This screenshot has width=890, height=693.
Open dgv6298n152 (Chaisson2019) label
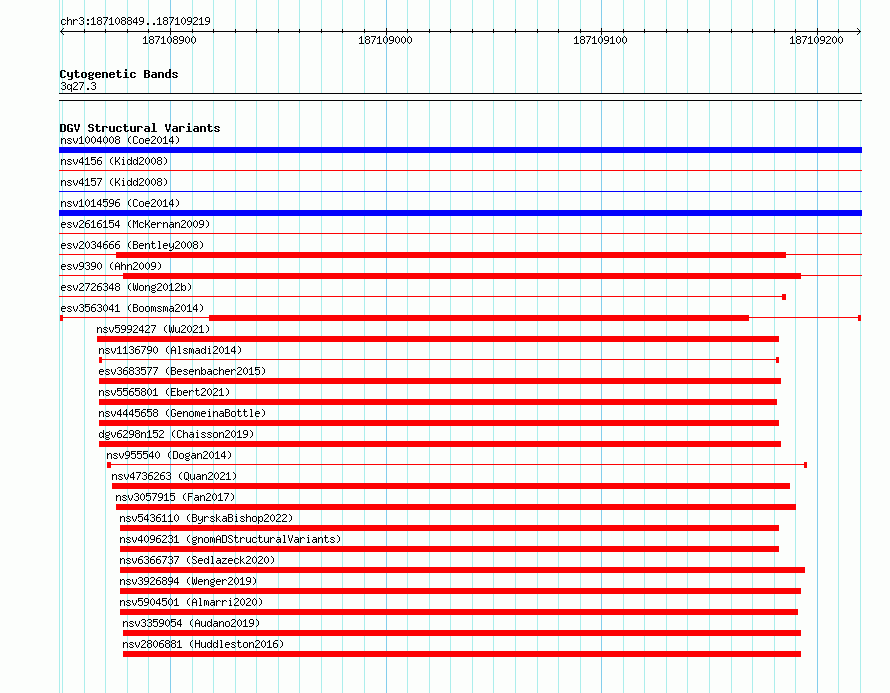(x=177, y=434)
